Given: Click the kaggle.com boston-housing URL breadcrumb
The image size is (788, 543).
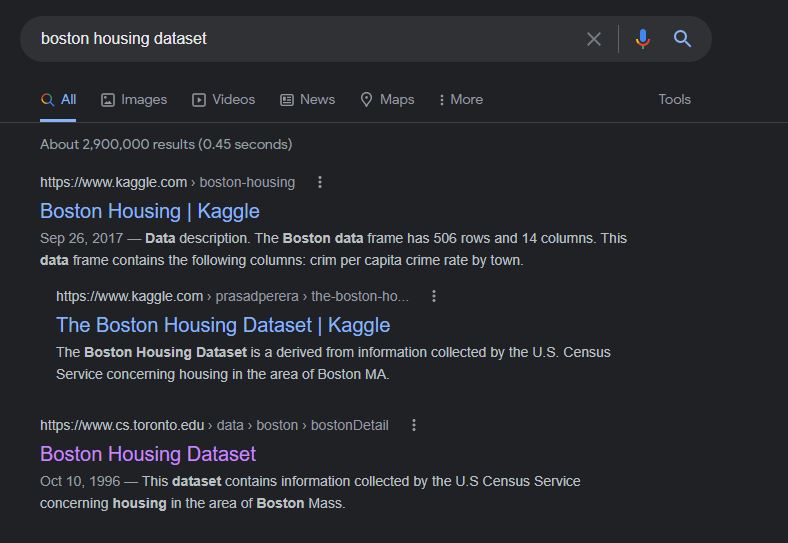Looking at the screenshot, I should (x=167, y=182).
